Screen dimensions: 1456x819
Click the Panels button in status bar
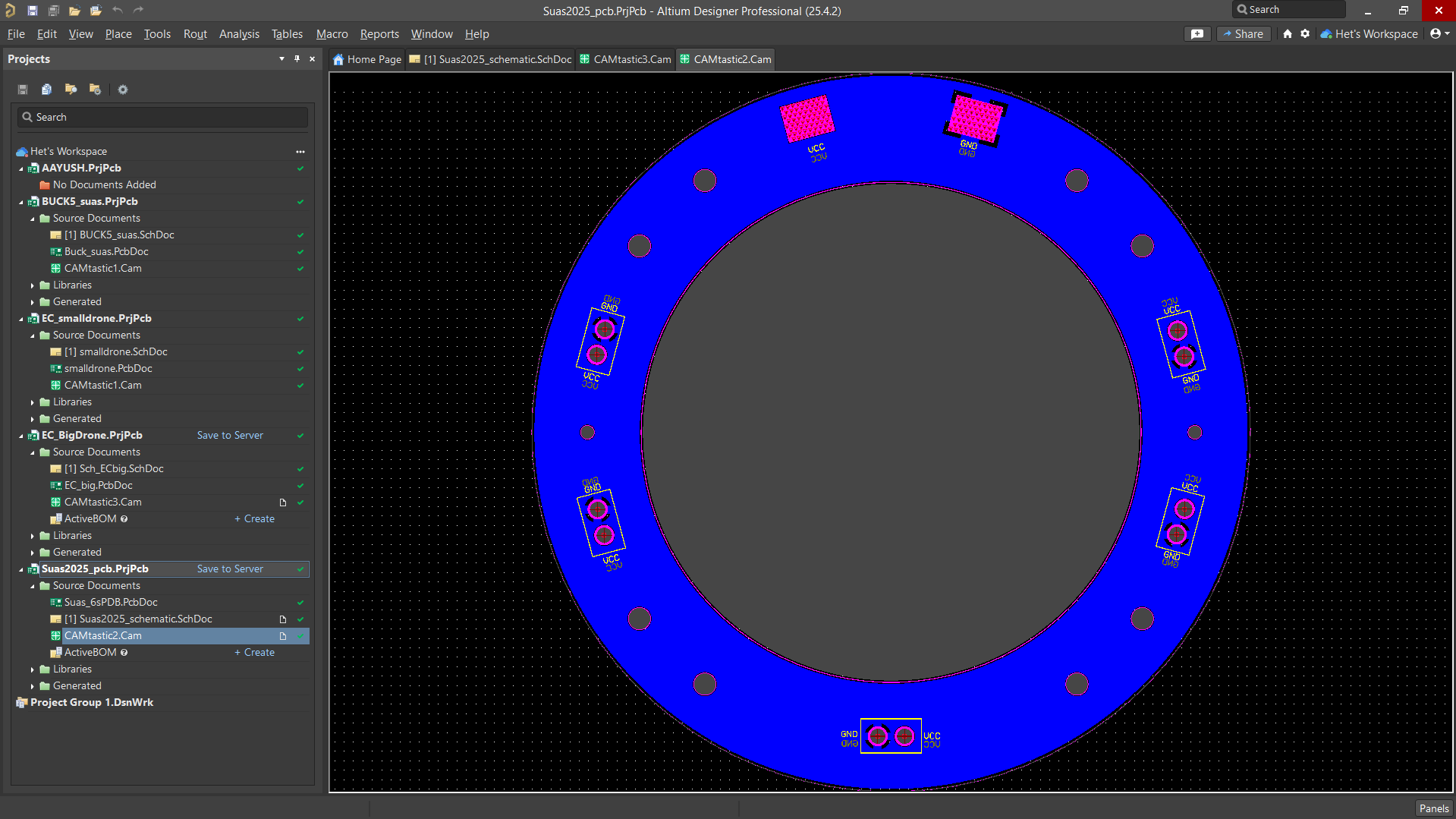[1433, 808]
